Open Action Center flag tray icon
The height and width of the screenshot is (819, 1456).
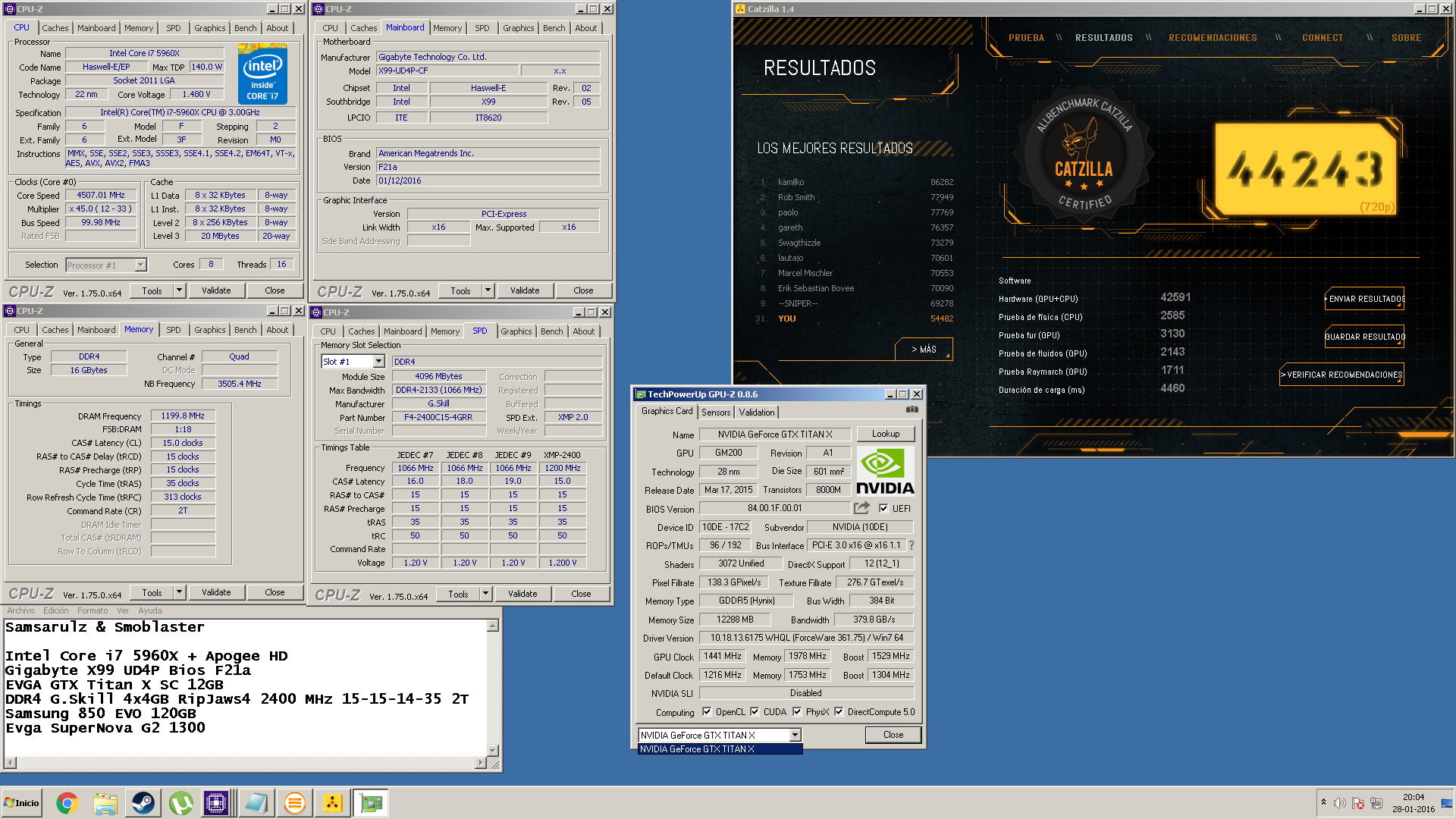point(1358,803)
